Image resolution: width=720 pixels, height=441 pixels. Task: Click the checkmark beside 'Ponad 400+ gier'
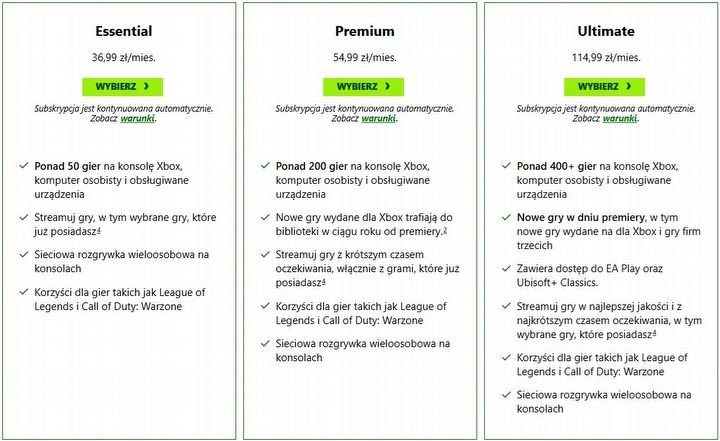[x=505, y=164]
